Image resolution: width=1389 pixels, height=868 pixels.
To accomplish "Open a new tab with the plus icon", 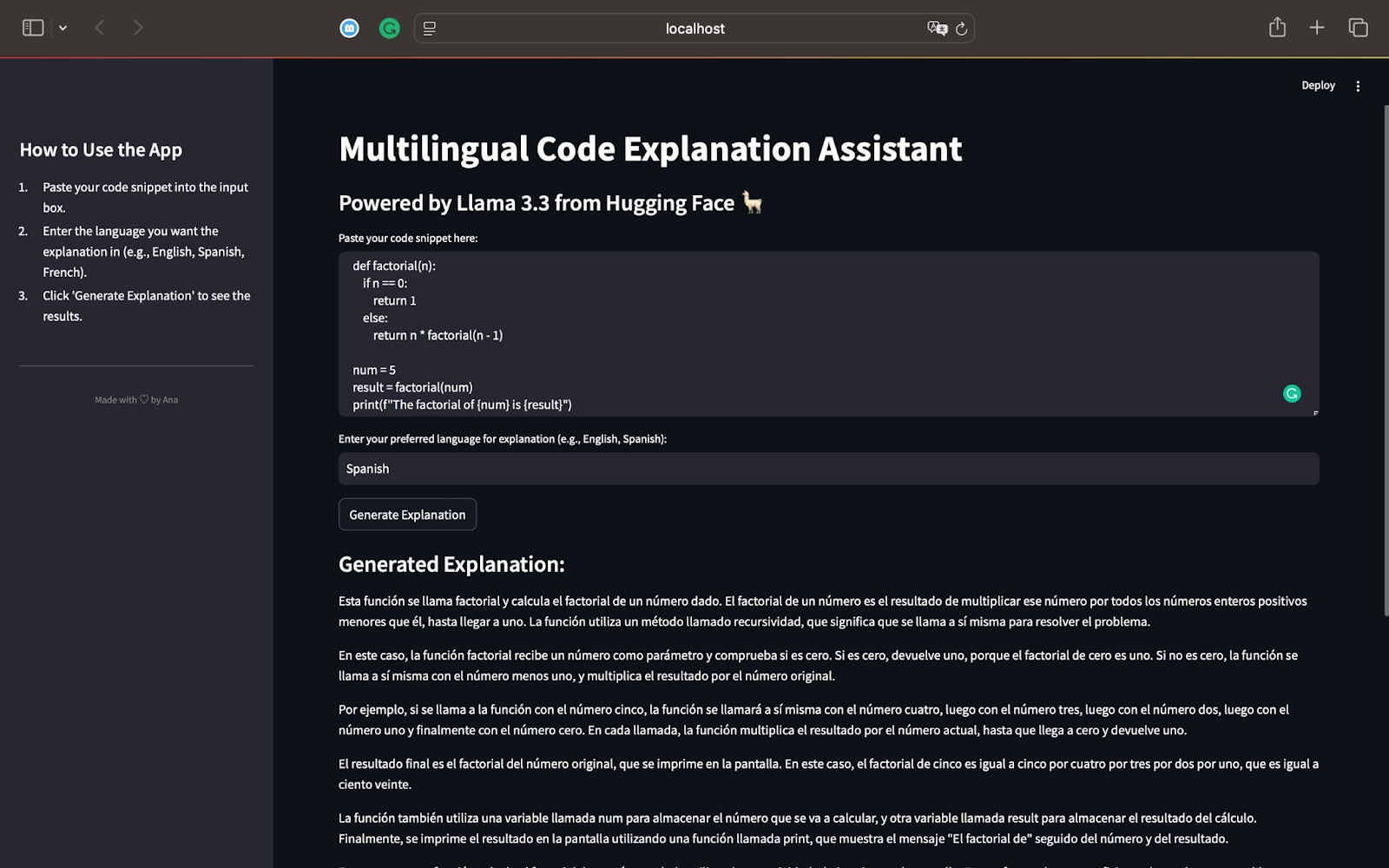I will pos(1316,27).
